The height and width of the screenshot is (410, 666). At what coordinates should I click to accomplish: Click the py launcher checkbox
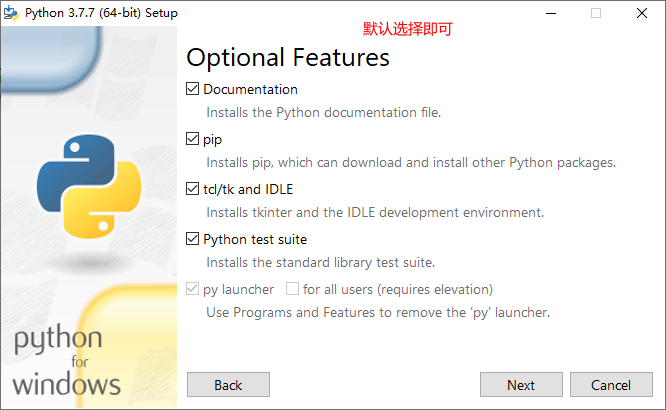[193, 289]
